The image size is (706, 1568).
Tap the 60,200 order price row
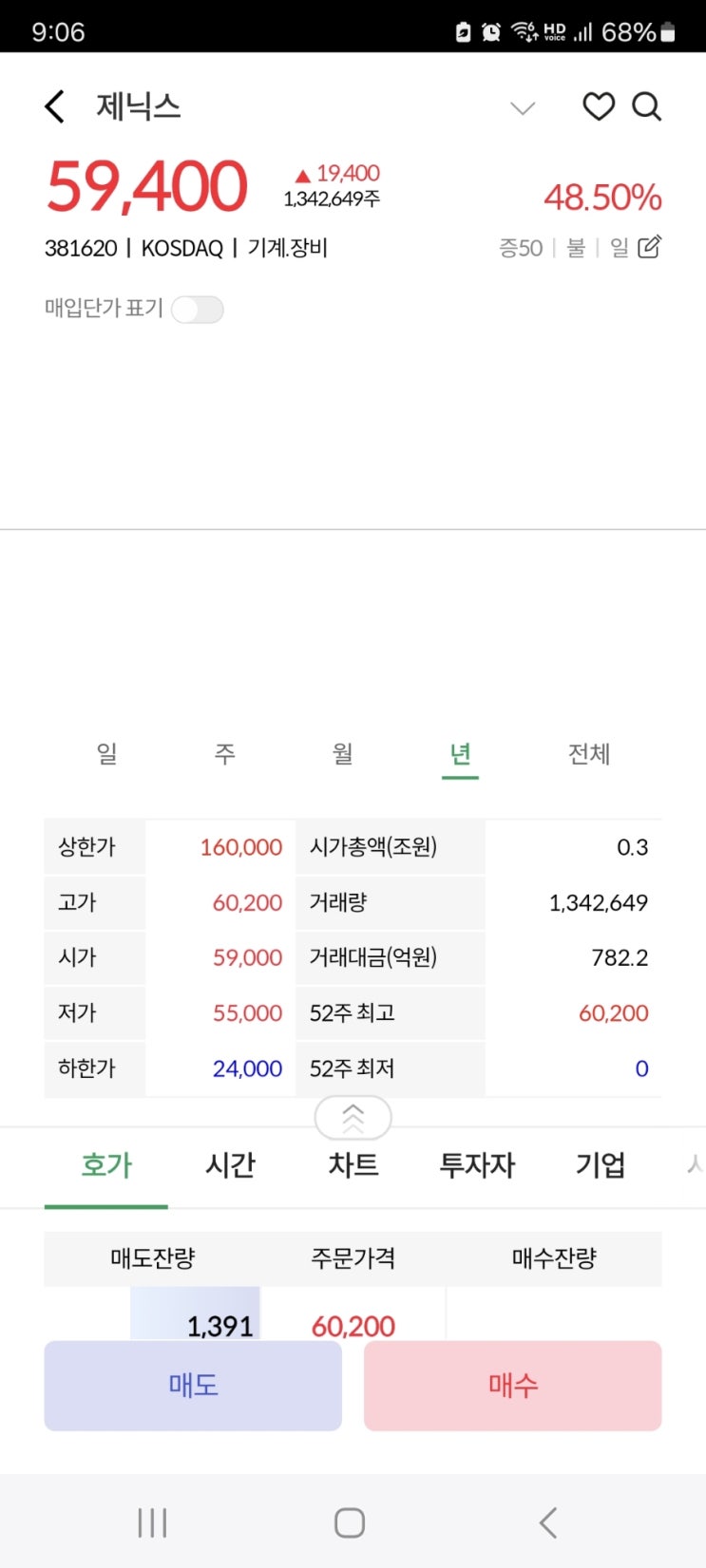coord(353,1324)
